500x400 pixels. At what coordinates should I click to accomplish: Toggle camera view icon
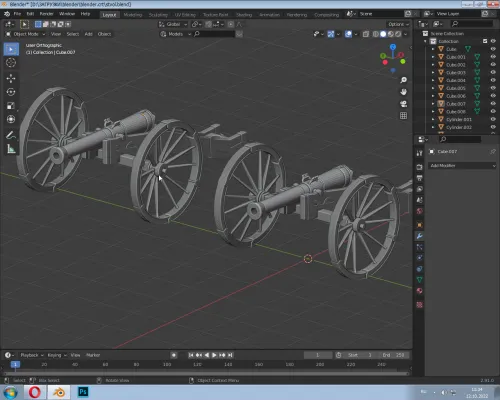pyautogui.click(x=403, y=104)
